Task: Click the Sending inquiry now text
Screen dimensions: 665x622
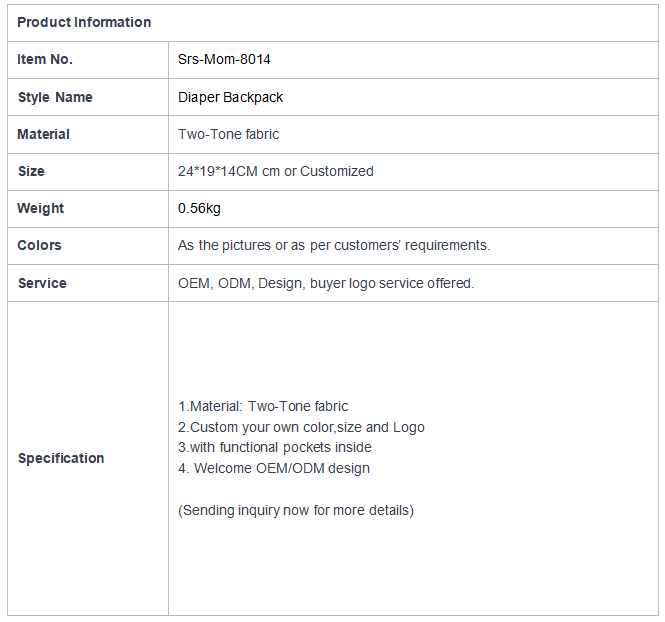Action: pyautogui.click(x=296, y=510)
